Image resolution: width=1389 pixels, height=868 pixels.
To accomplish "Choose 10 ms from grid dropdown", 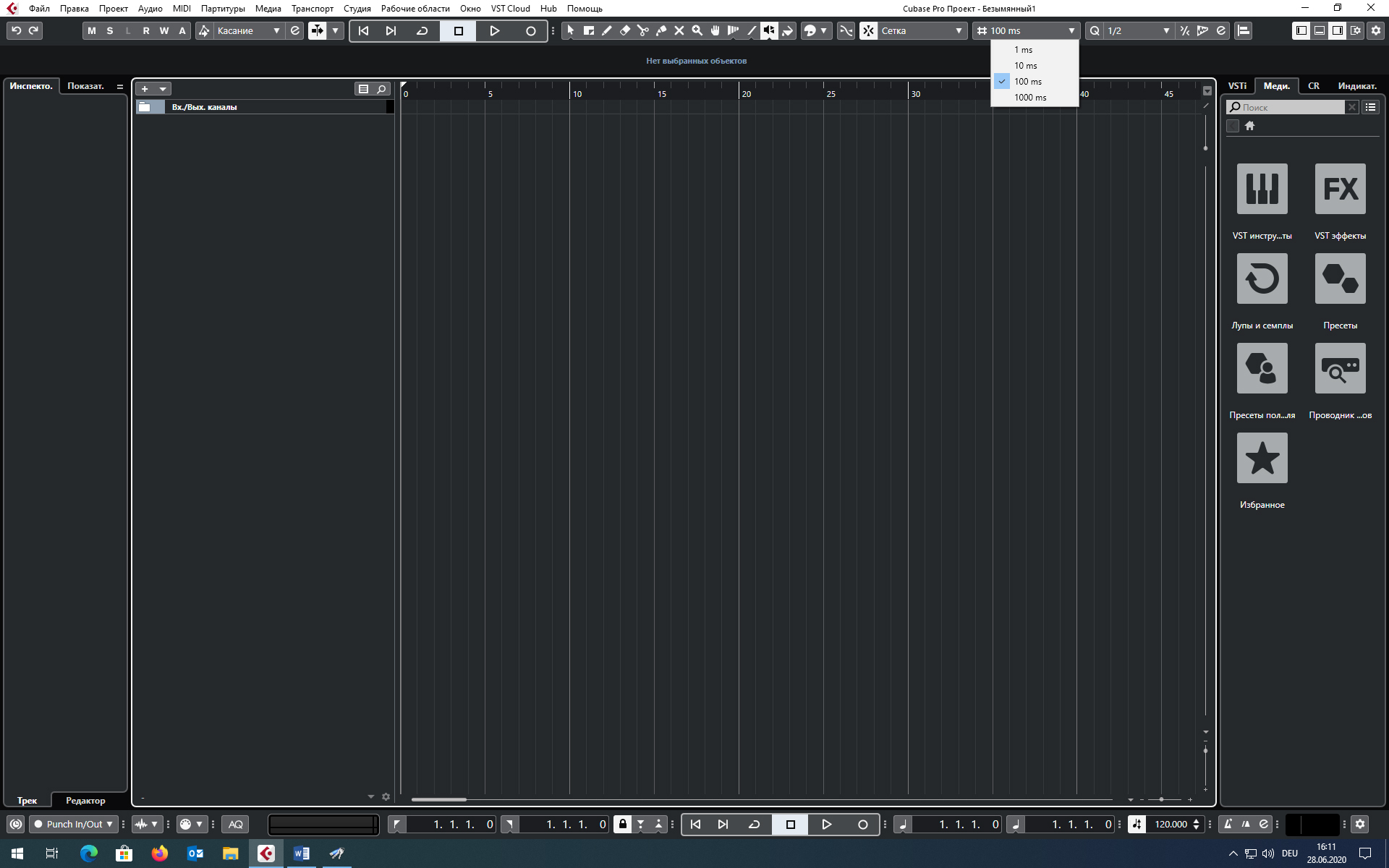I will click(x=1025, y=66).
